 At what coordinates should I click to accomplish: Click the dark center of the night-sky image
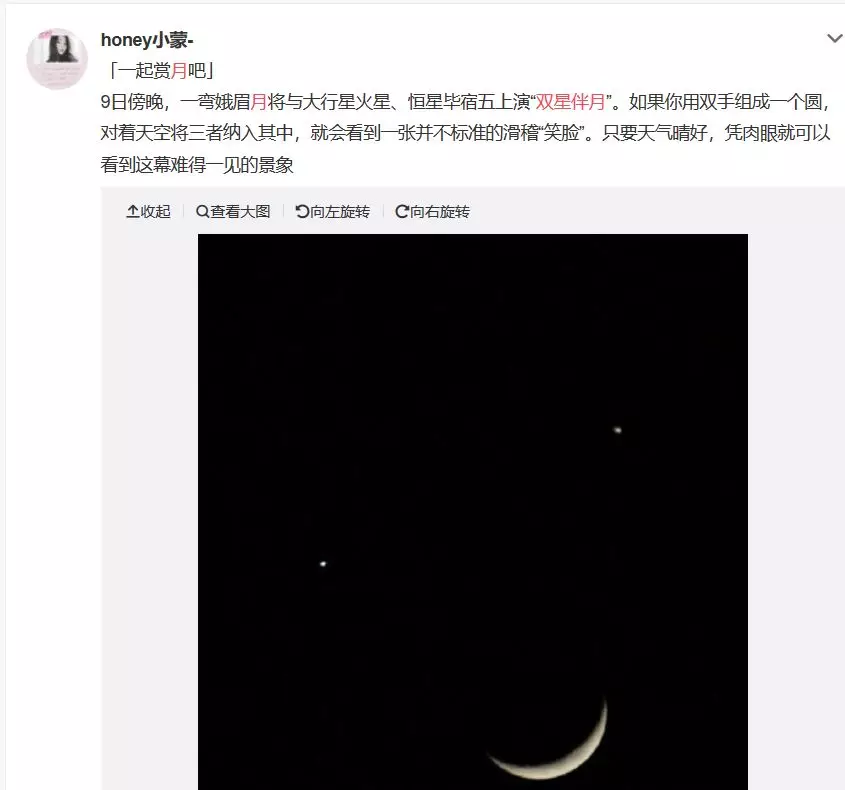point(473,512)
